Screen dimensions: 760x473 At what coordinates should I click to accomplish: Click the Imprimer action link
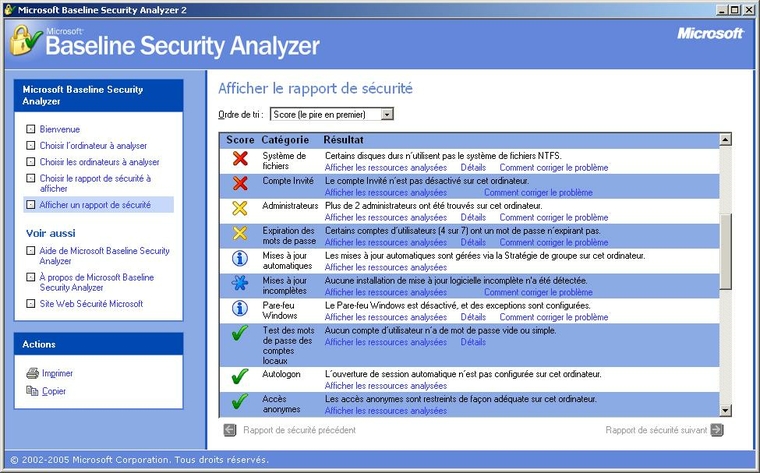[57, 373]
